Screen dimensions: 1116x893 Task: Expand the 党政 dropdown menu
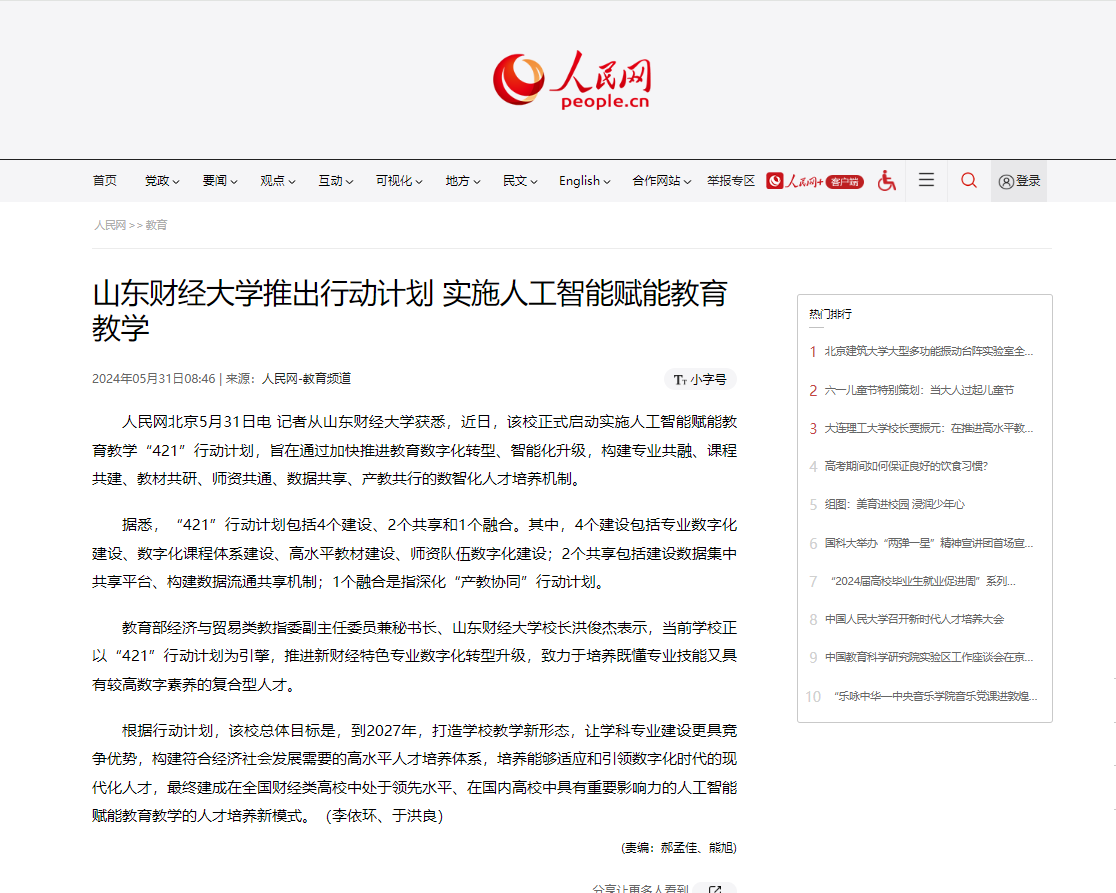pos(162,181)
